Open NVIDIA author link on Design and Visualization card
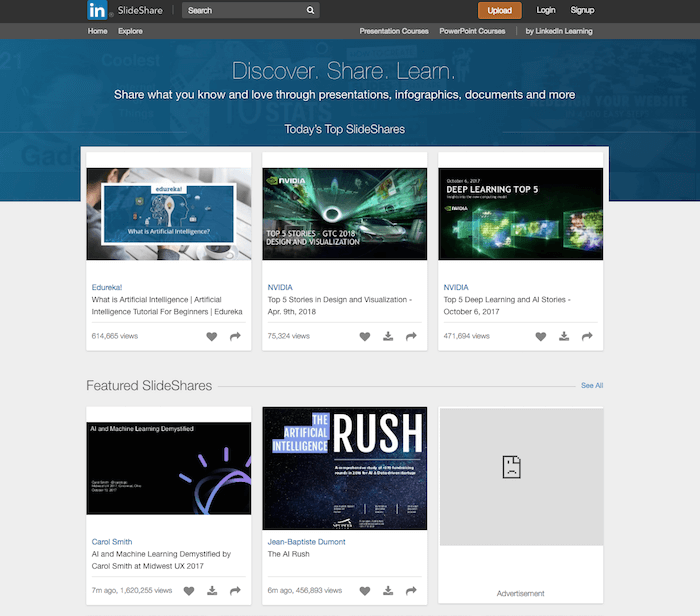Image resolution: width=700 pixels, height=616 pixels. pos(280,287)
